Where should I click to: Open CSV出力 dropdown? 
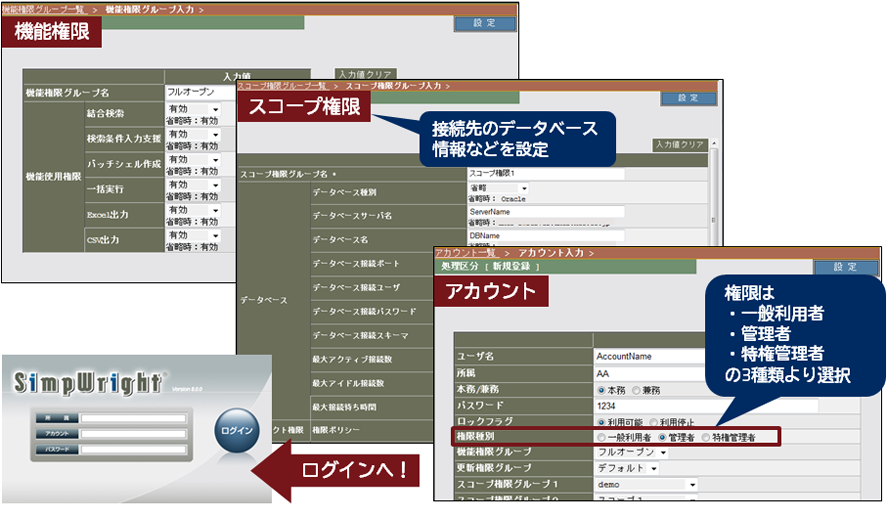pos(194,235)
